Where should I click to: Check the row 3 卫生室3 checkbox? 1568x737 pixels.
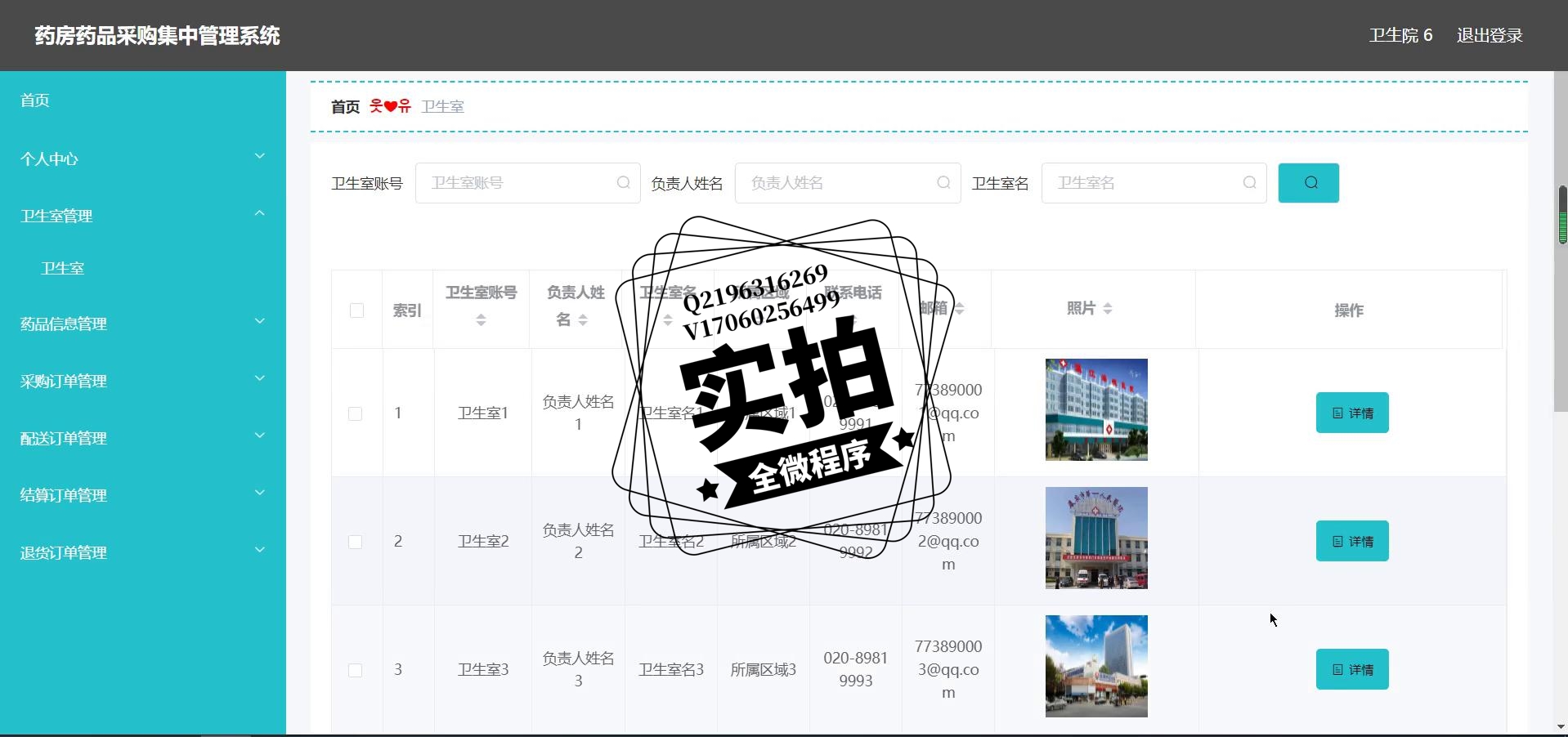(356, 670)
